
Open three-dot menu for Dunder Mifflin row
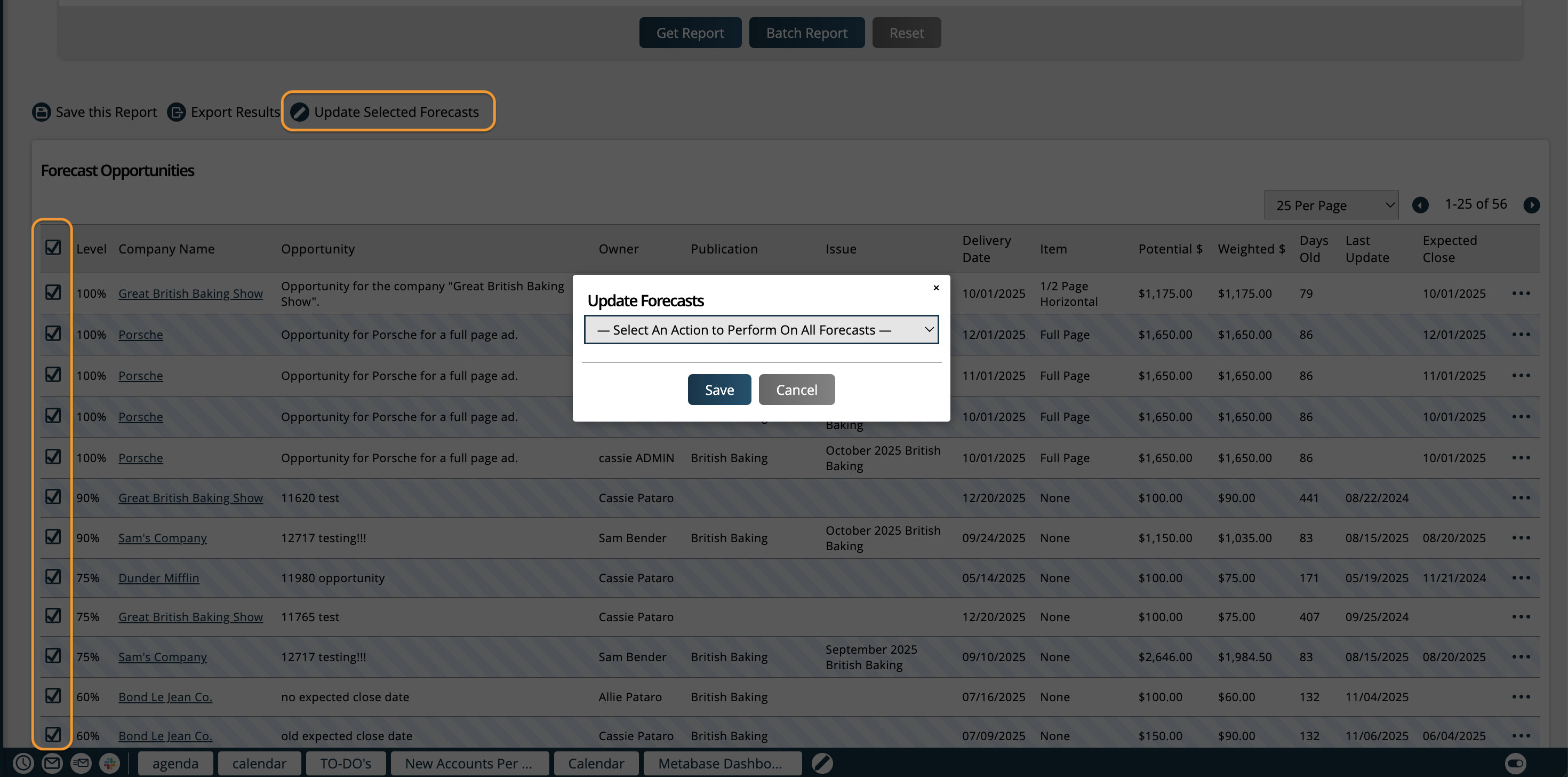[x=1521, y=578]
